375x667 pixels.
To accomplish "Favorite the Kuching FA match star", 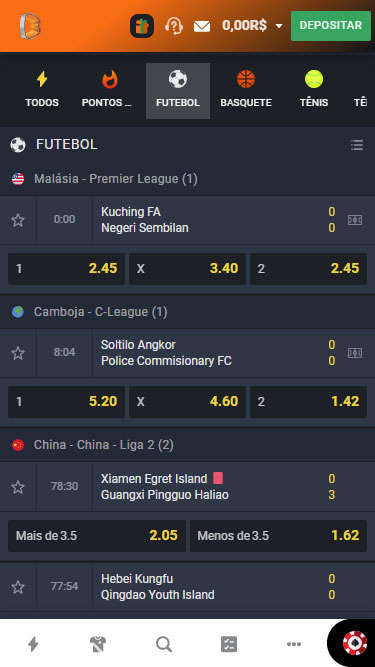I will pyautogui.click(x=18, y=220).
